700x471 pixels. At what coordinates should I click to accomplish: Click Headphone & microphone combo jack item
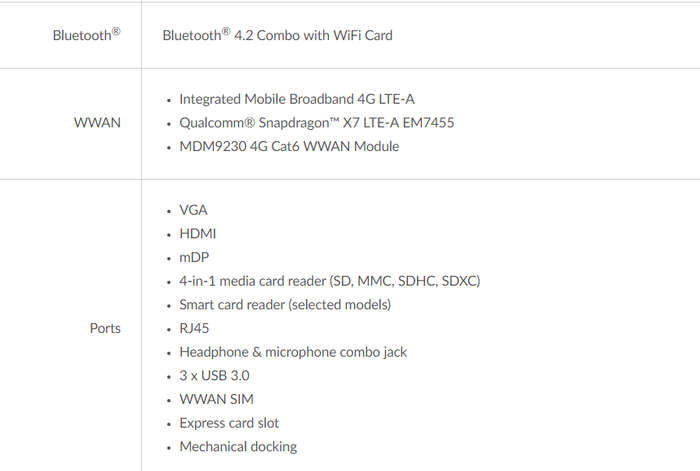point(293,352)
